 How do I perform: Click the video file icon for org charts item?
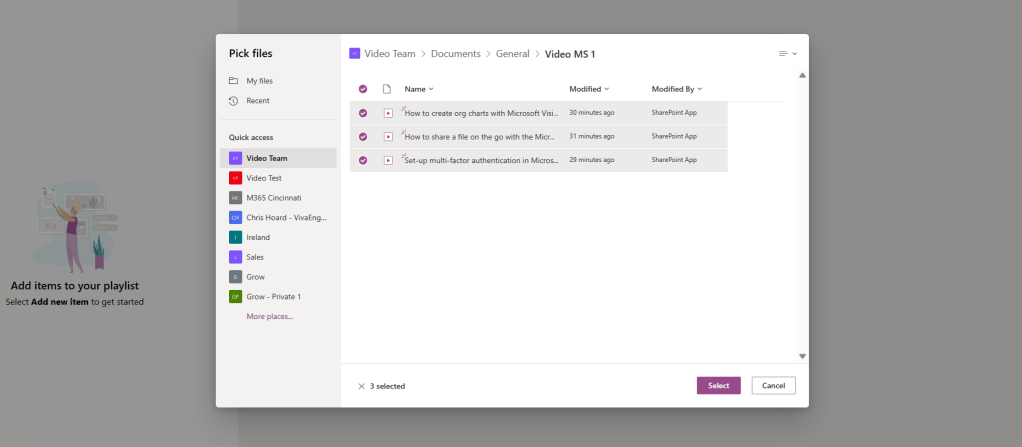coord(388,113)
